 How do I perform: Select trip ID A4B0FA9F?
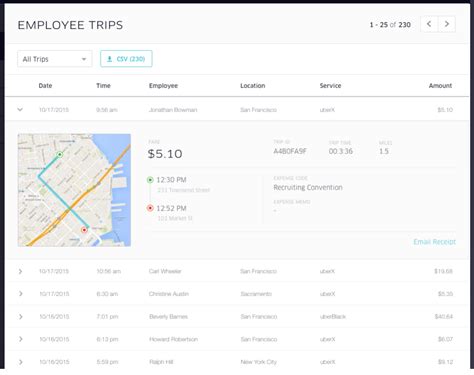click(x=290, y=151)
